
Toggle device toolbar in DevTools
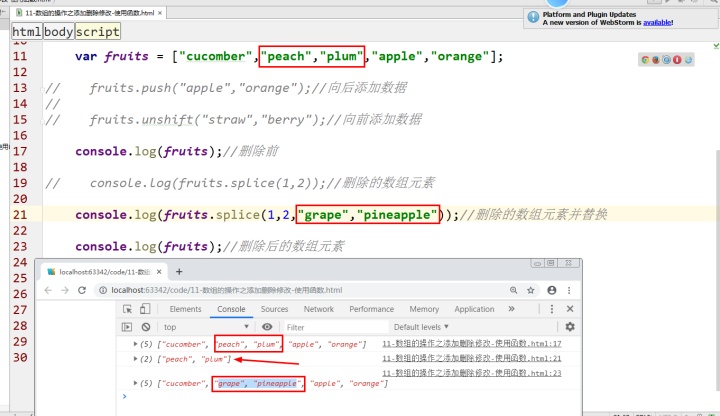145,309
